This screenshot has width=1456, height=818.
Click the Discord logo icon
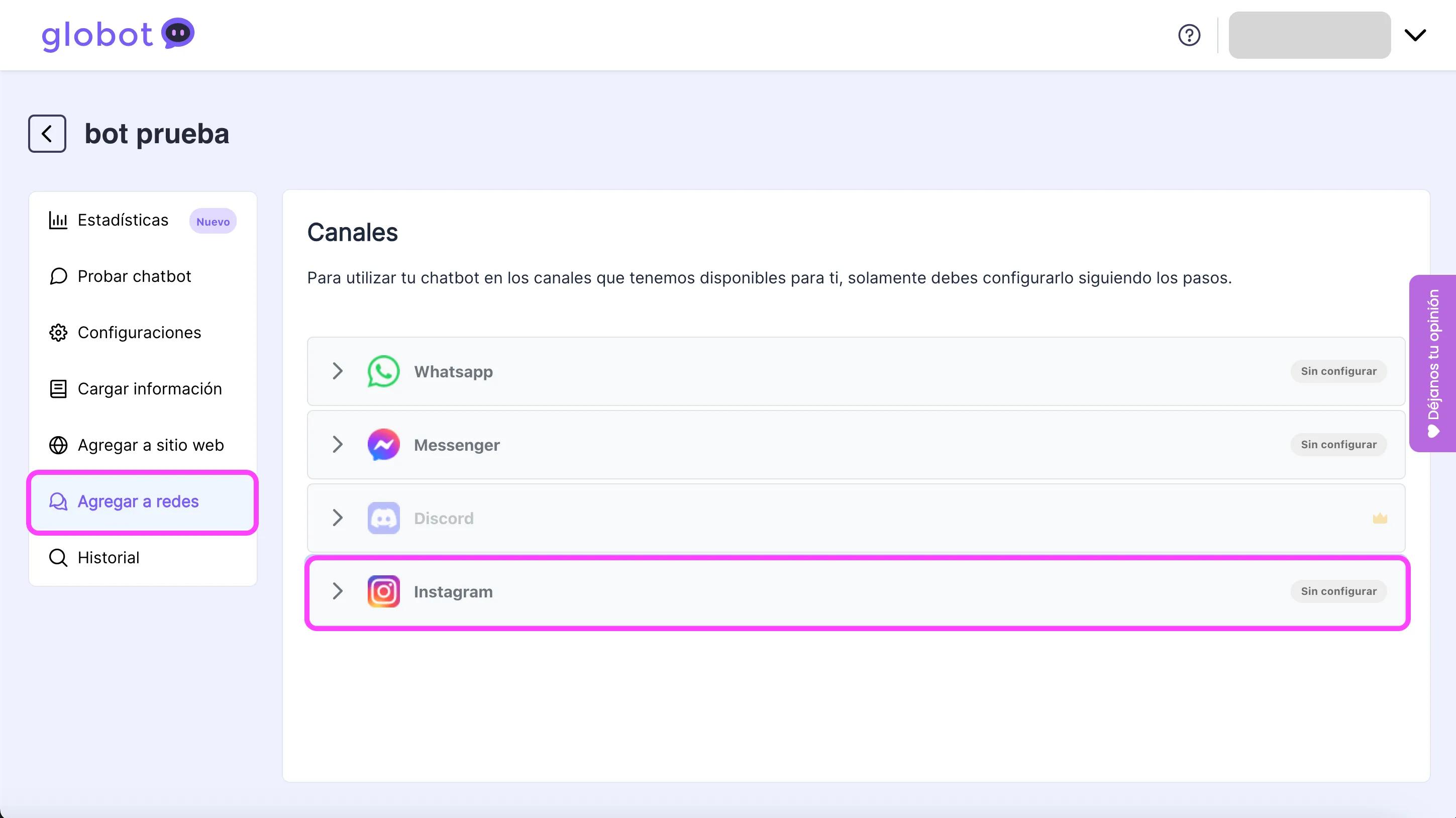point(383,518)
